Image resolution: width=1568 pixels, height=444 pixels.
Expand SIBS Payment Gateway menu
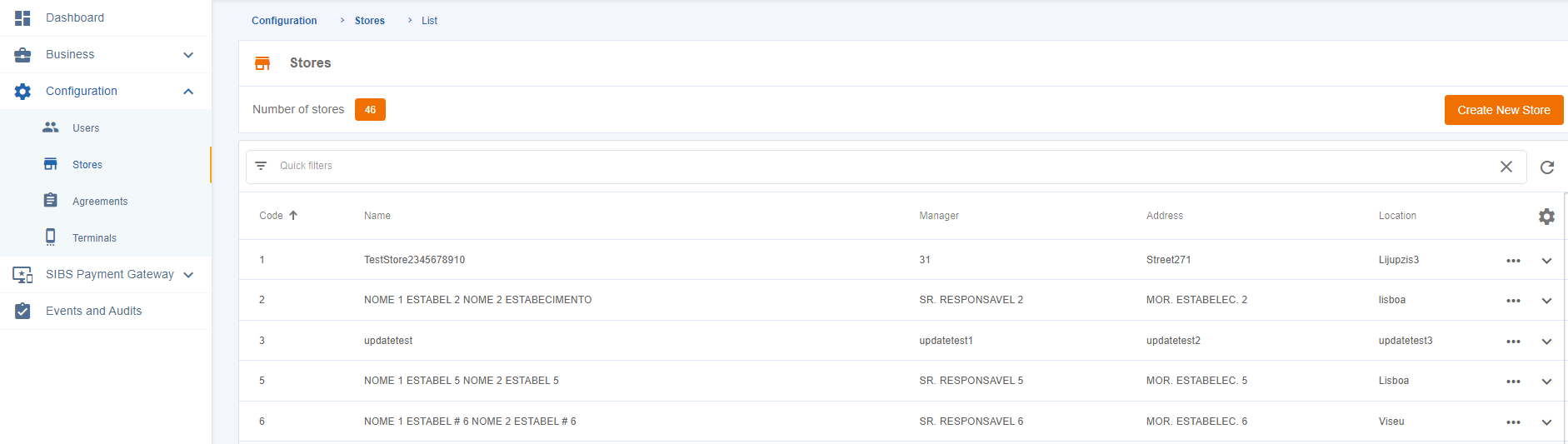point(188,275)
